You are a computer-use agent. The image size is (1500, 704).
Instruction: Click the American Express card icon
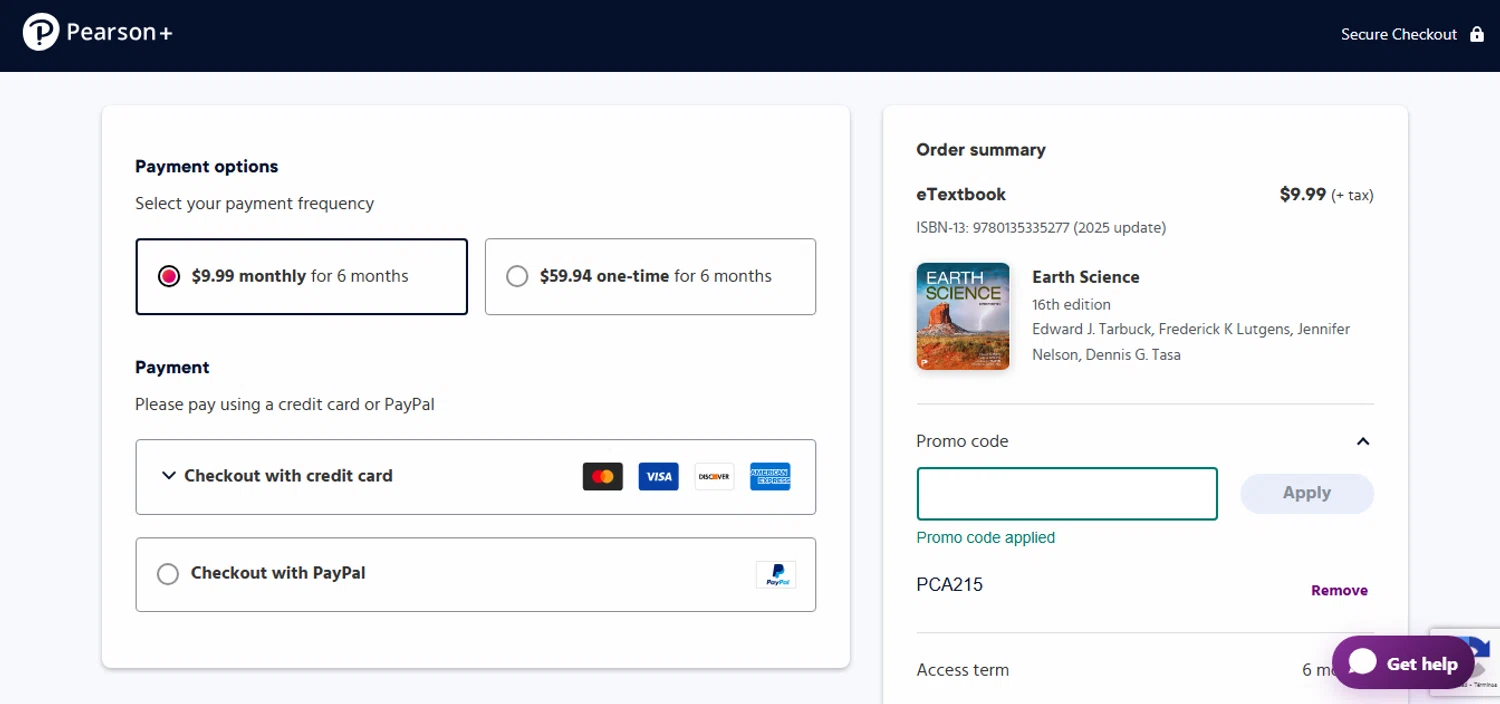(x=770, y=477)
